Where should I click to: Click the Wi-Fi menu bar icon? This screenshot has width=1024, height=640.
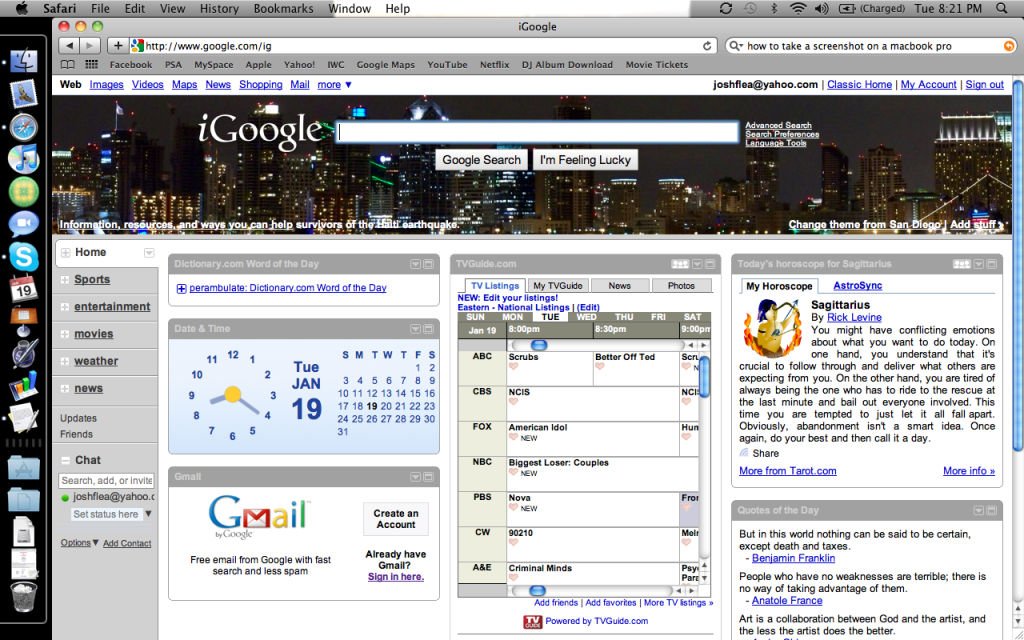tap(797, 8)
